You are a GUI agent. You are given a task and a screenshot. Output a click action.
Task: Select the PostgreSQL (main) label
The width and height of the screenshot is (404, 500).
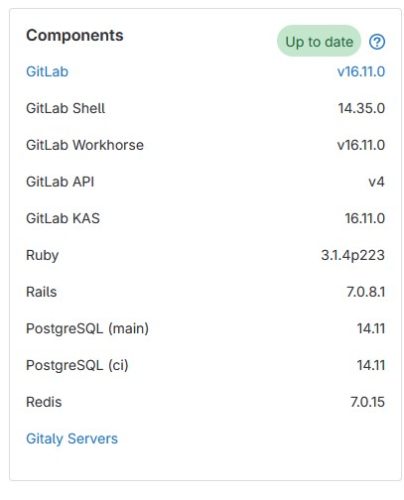pos(87,329)
